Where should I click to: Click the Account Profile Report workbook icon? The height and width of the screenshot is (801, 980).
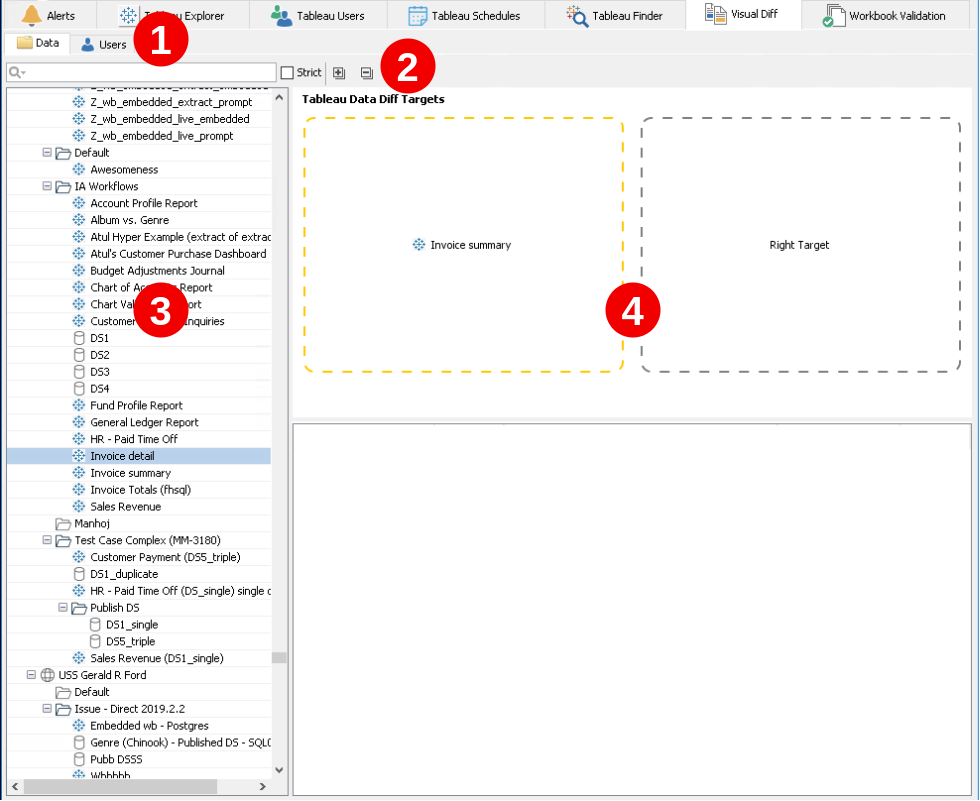click(x=79, y=203)
